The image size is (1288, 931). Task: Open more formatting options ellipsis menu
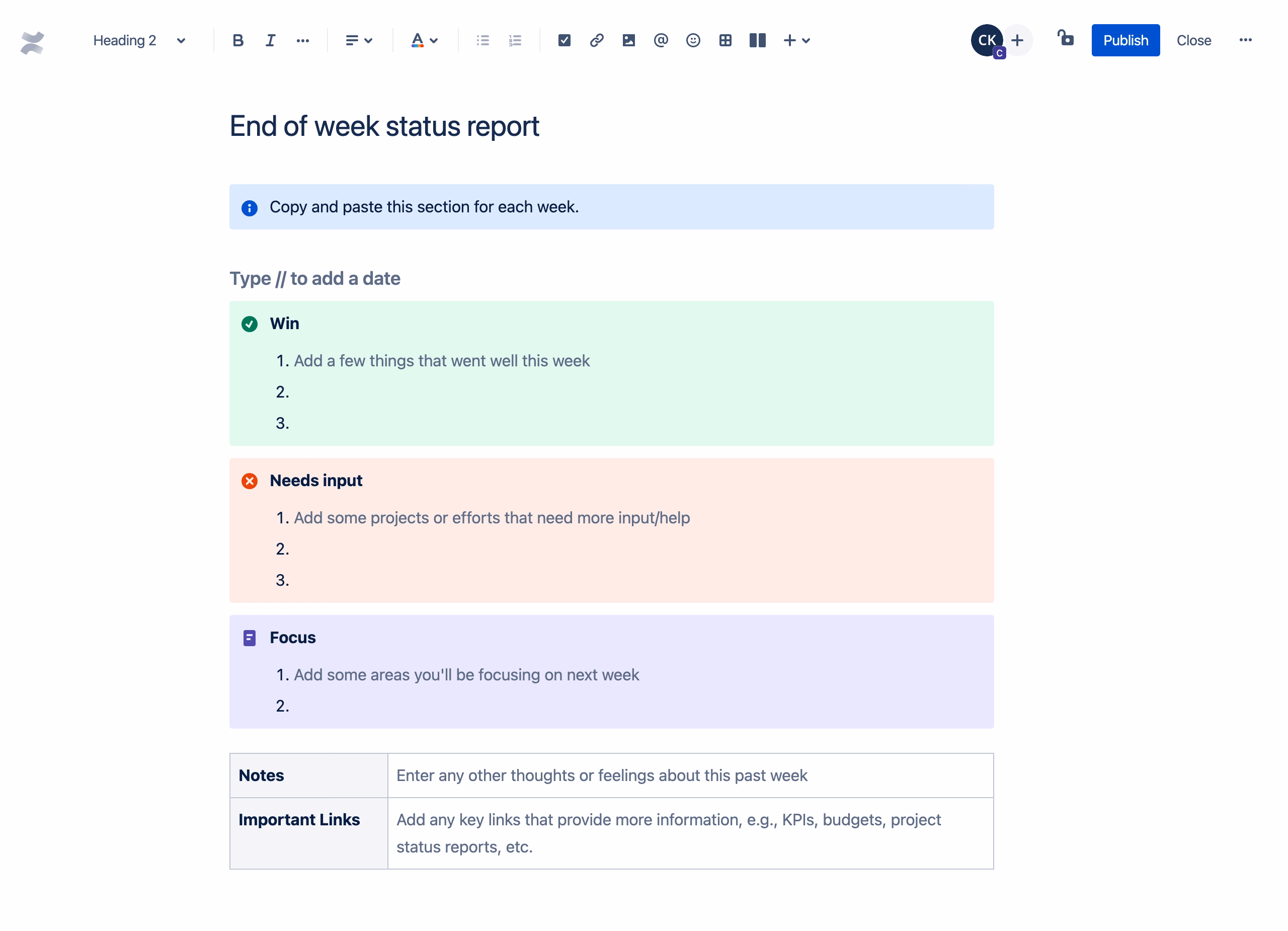pyautogui.click(x=303, y=40)
